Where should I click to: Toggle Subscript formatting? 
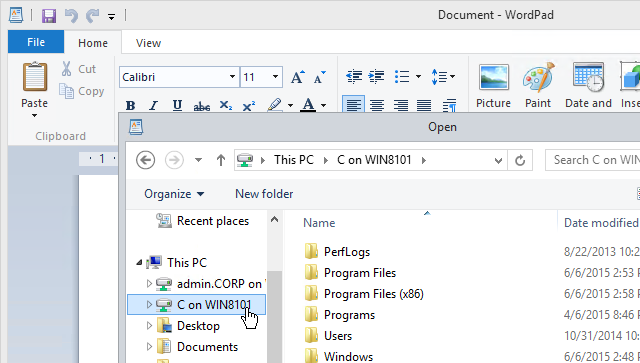225,106
